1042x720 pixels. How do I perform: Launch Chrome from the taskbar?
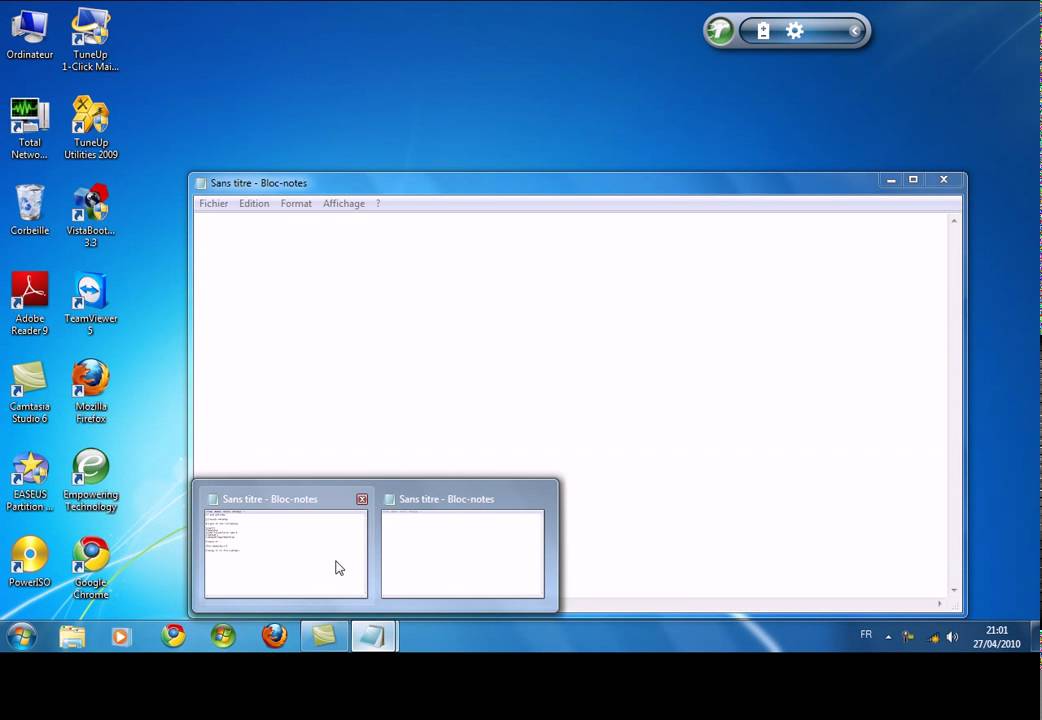click(x=173, y=636)
